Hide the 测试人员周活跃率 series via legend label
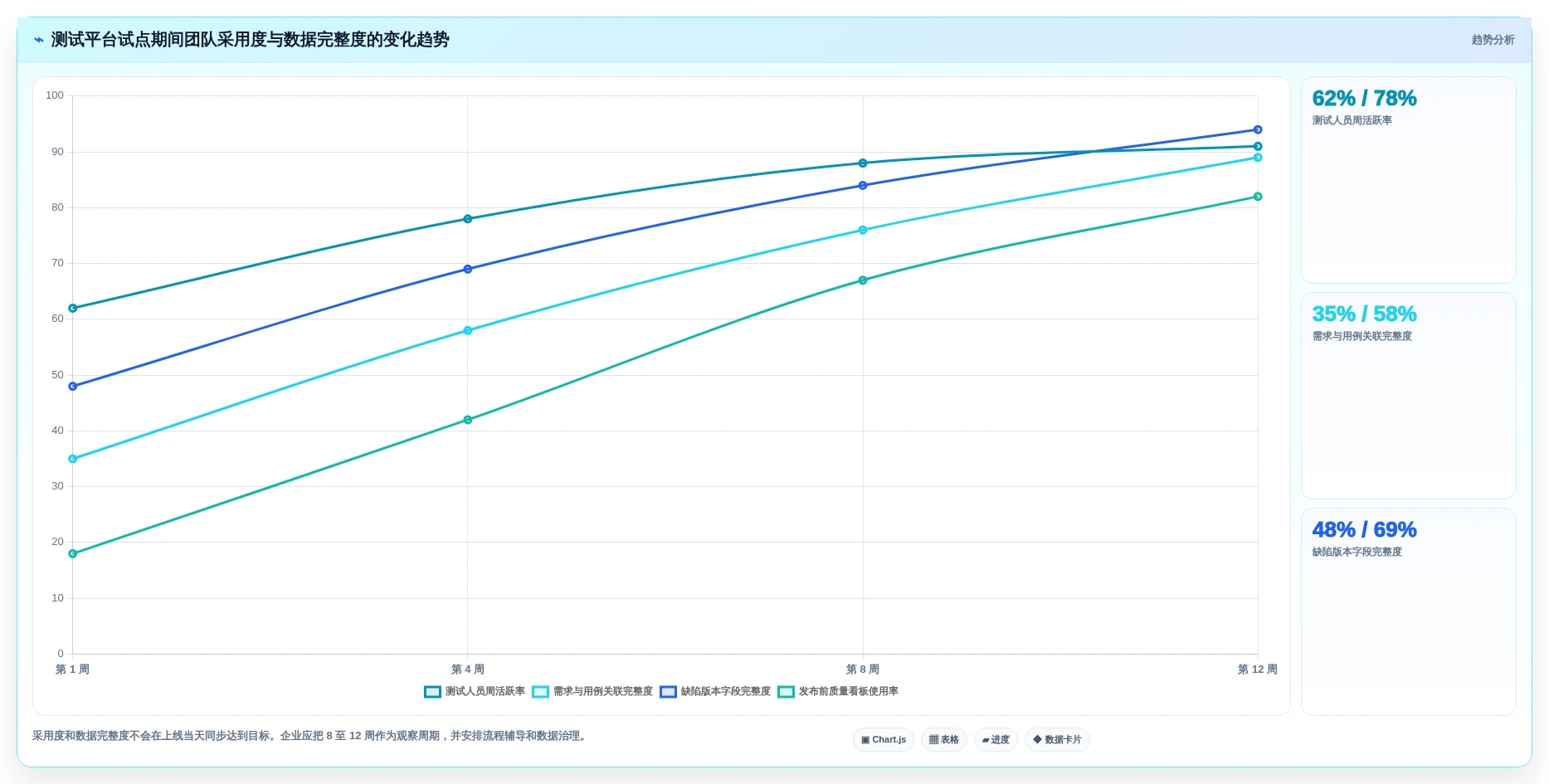 (x=485, y=692)
